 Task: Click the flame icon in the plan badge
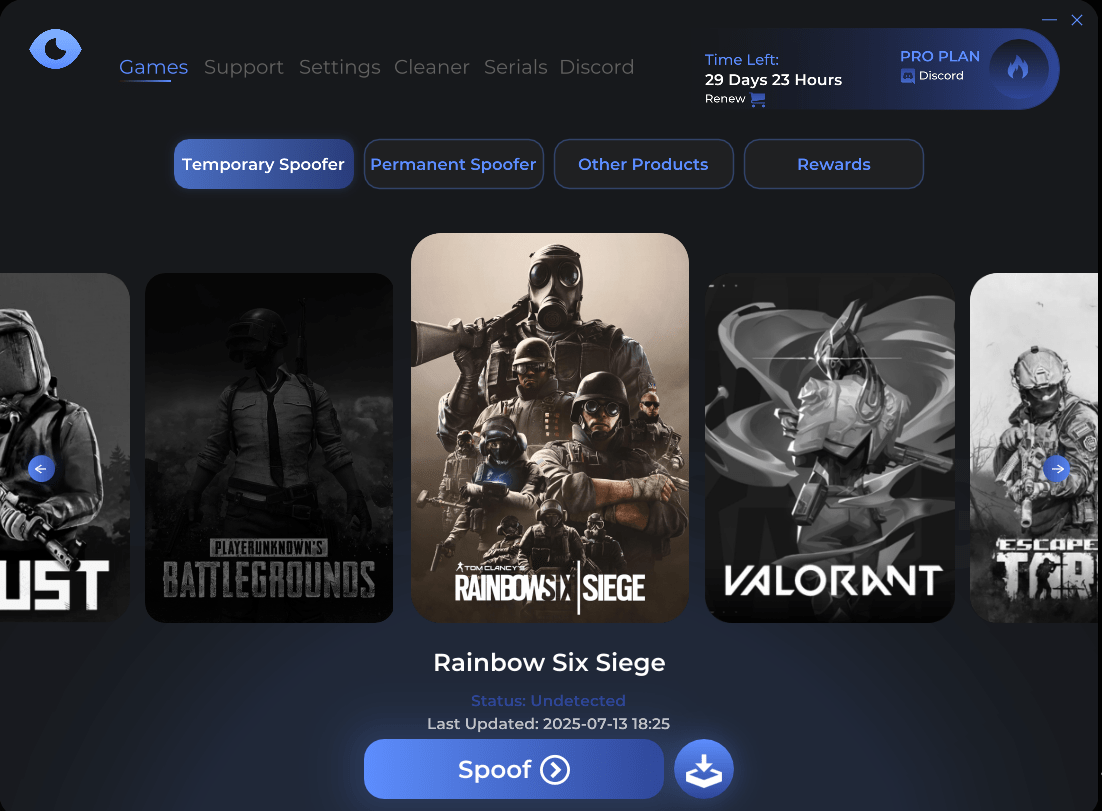click(1018, 68)
